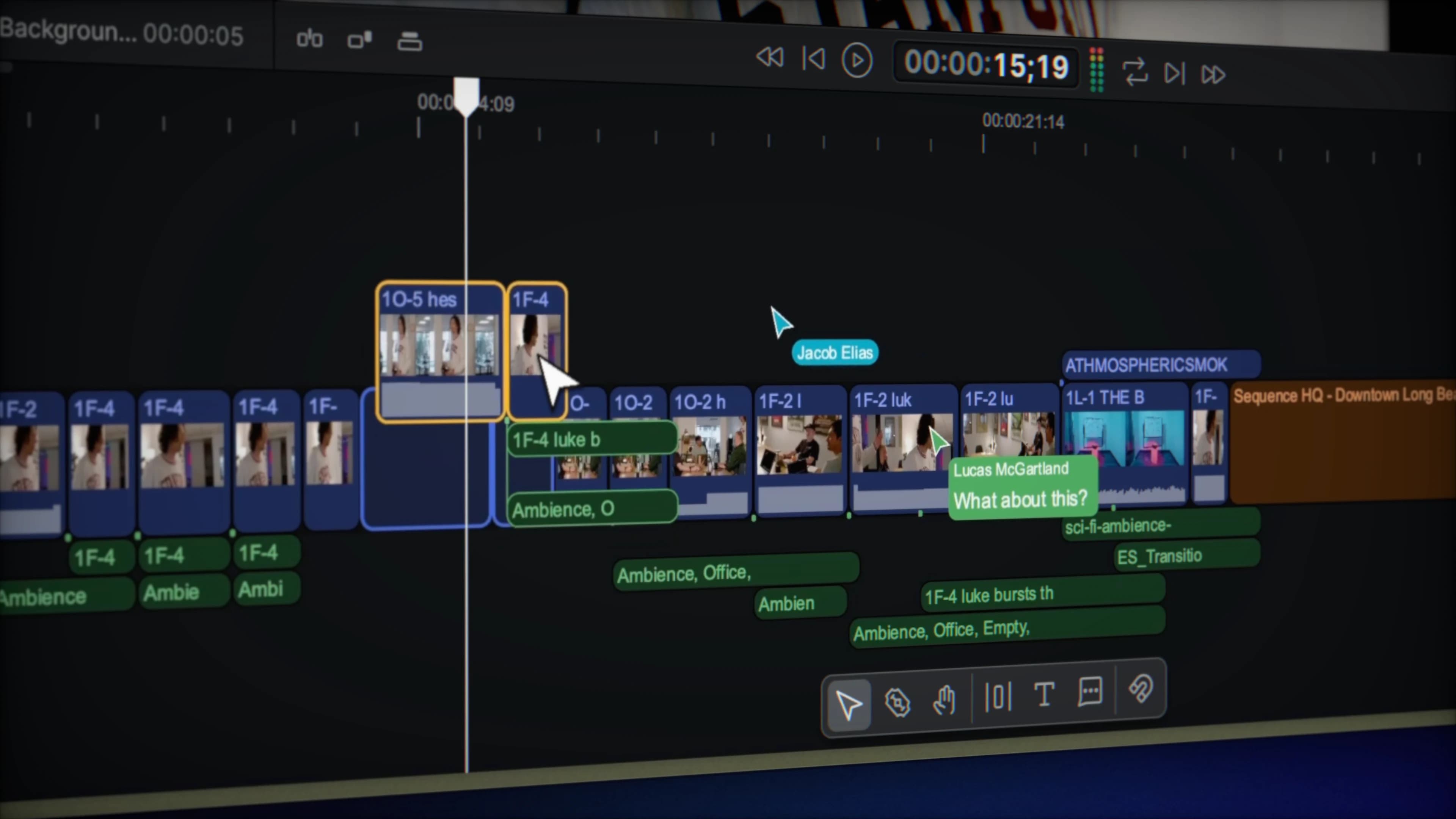Toggle the magnet snapping button

pyautogui.click(x=1141, y=689)
